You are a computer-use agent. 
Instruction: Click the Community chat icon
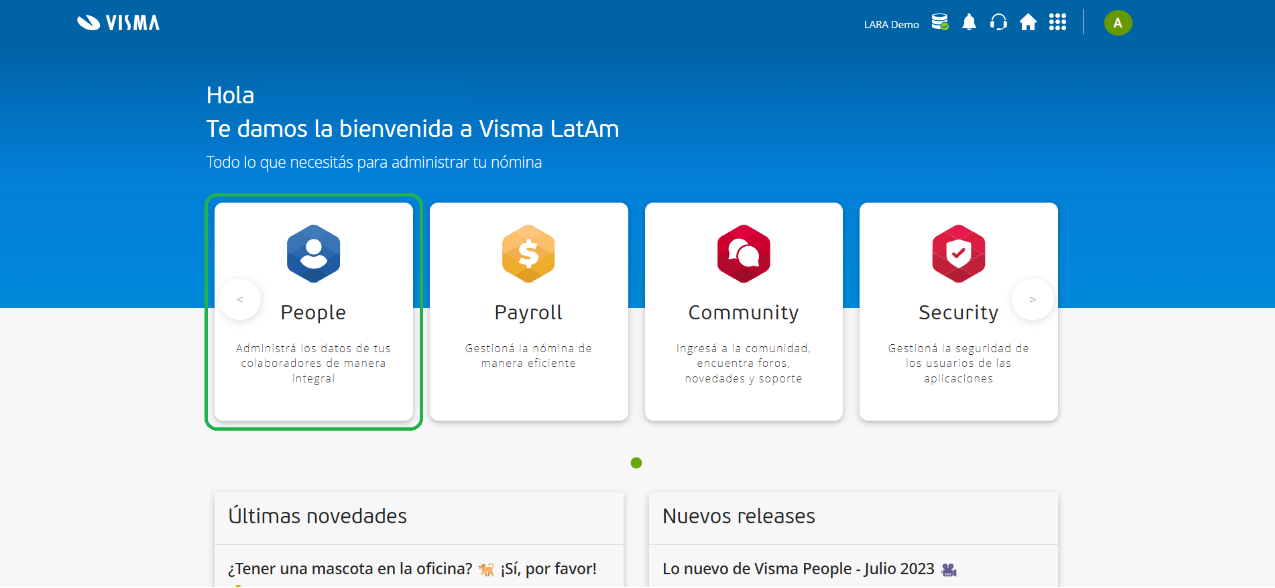[743, 254]
